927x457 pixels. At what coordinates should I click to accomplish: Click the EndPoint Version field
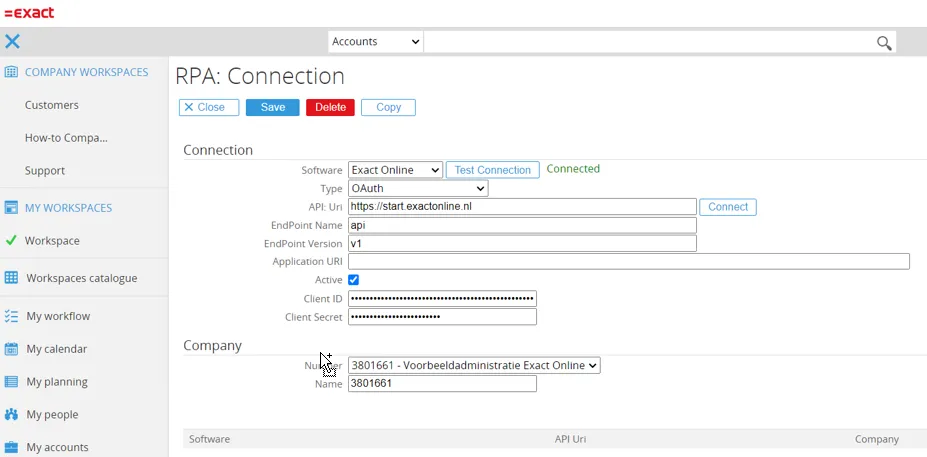[x=522, y=244]
